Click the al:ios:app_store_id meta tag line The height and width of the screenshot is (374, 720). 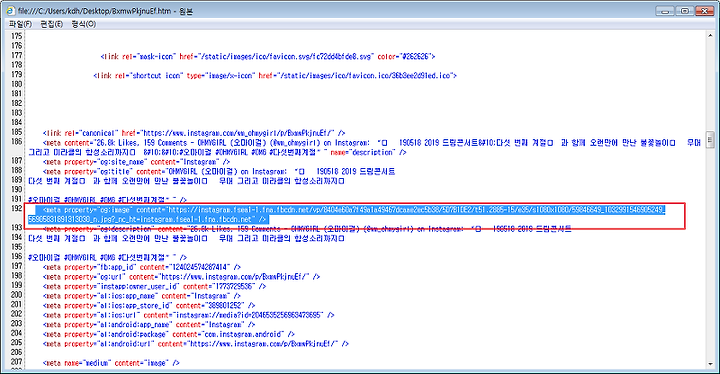coord(149,306)
